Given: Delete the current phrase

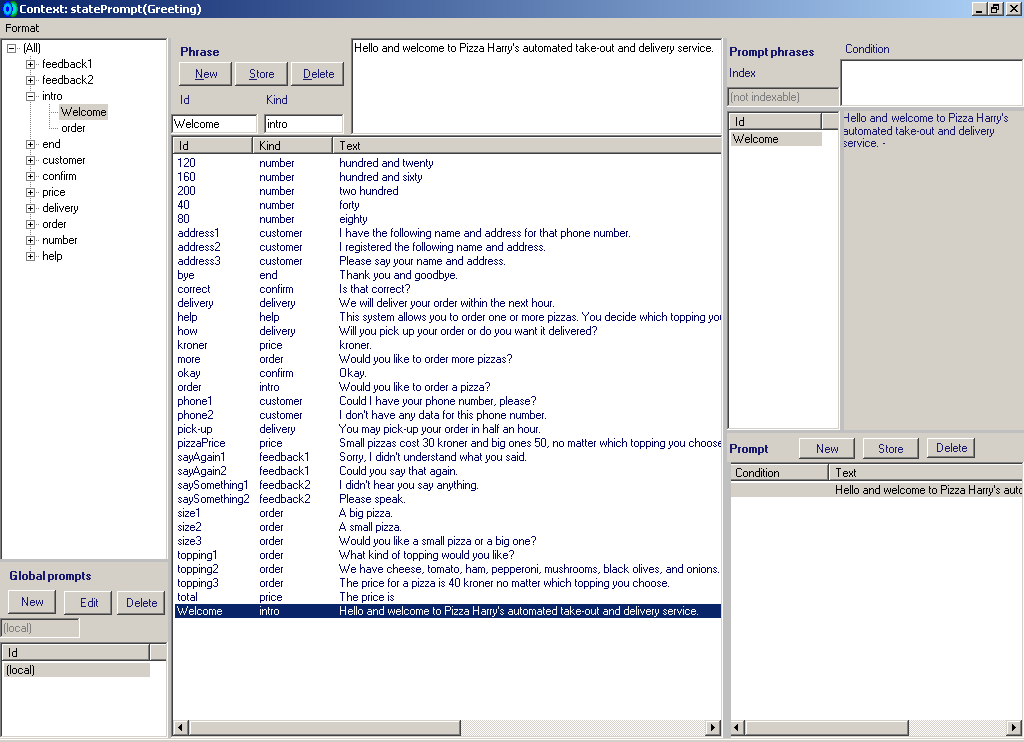Looking at the screenshot, I should (318, 74).
